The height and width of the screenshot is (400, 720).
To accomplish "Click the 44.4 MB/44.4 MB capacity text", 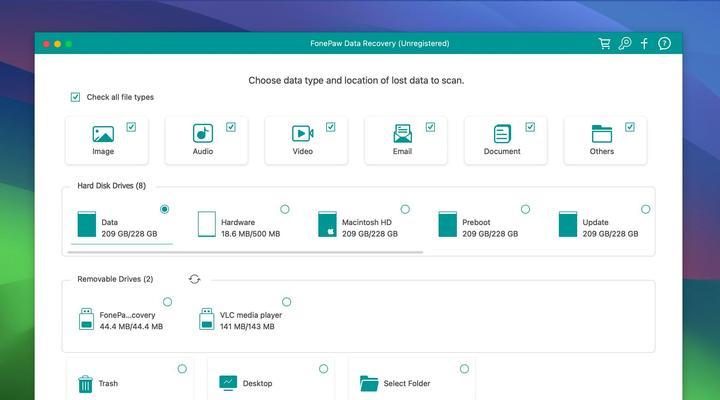I will coord(131,327).
